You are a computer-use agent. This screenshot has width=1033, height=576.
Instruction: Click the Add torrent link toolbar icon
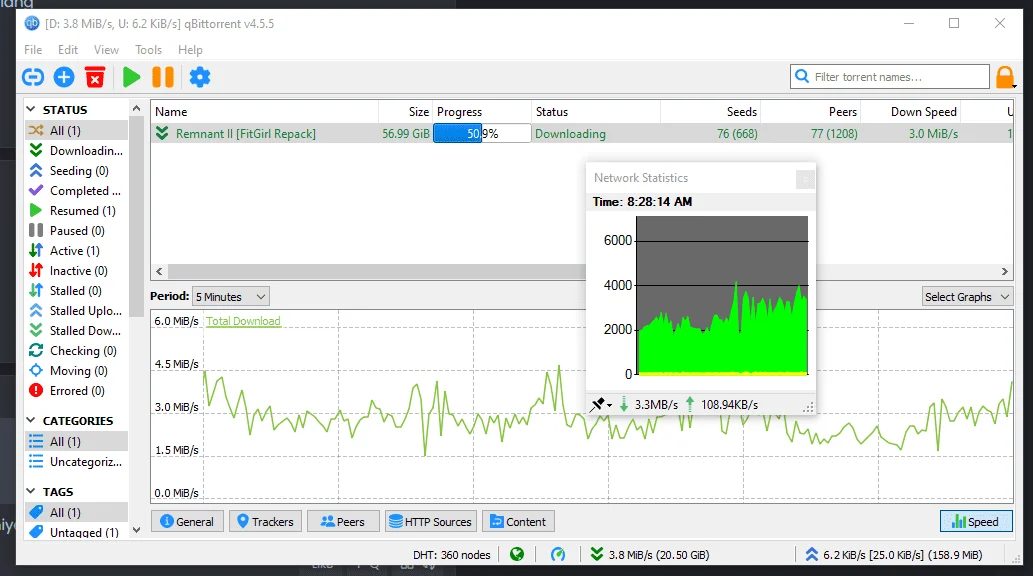point(33,77)
